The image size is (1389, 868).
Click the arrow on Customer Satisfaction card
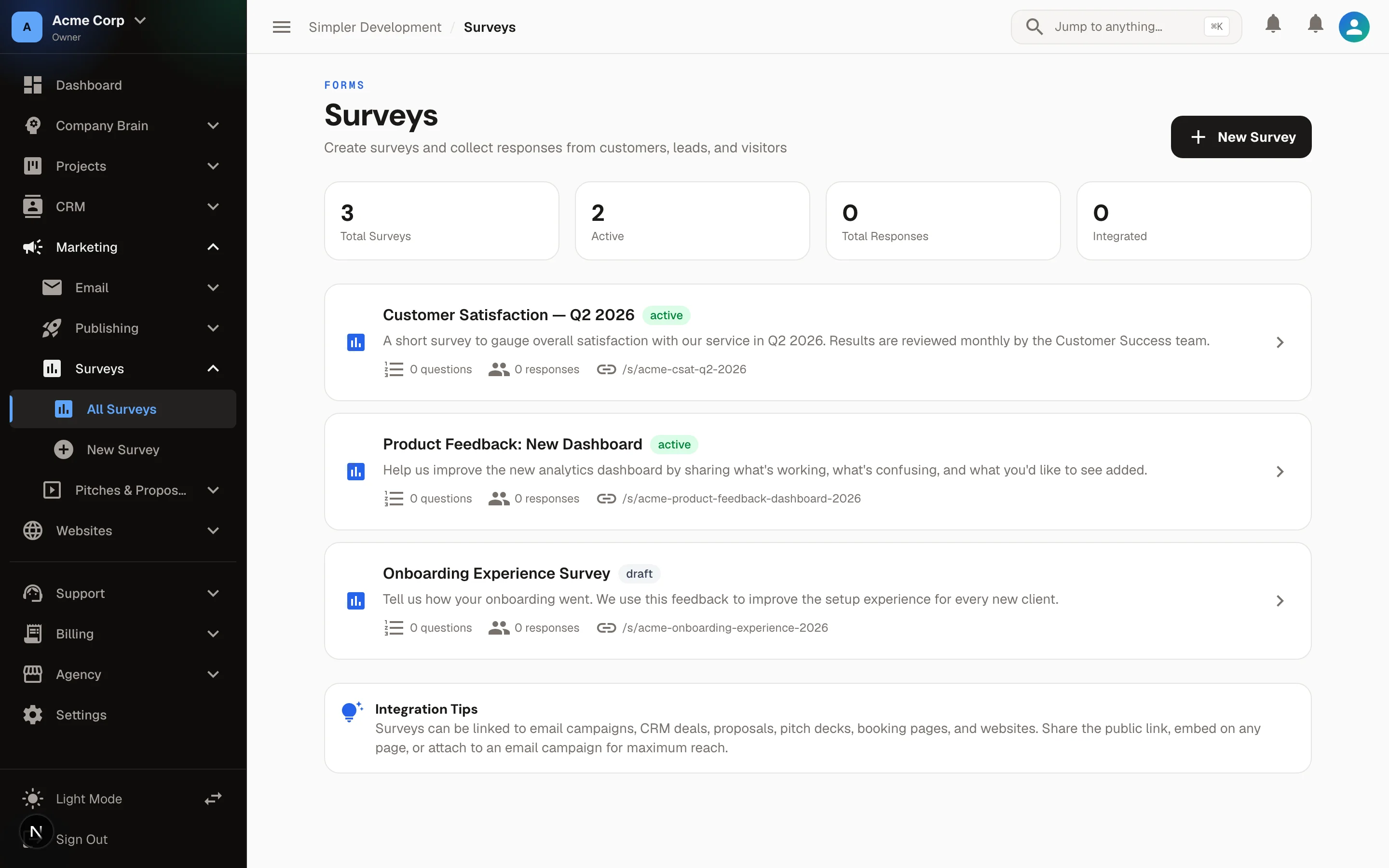[x=1280, y=342]
